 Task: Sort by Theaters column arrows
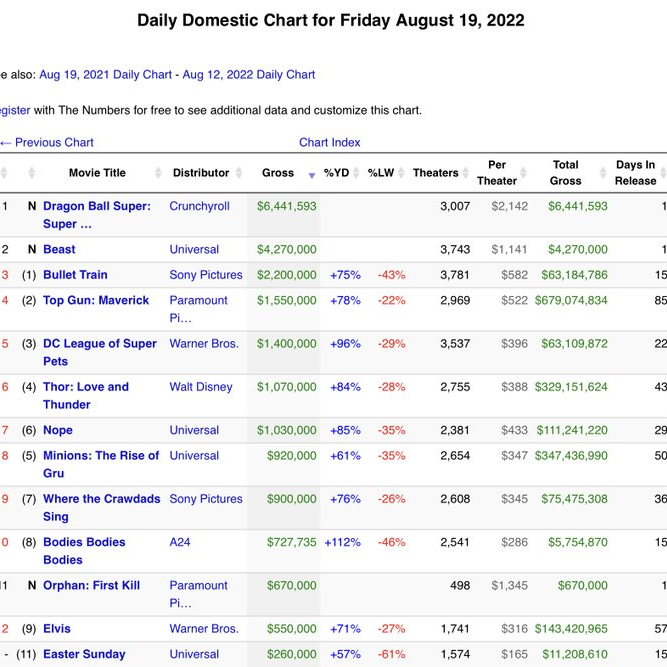click(466, 173)
